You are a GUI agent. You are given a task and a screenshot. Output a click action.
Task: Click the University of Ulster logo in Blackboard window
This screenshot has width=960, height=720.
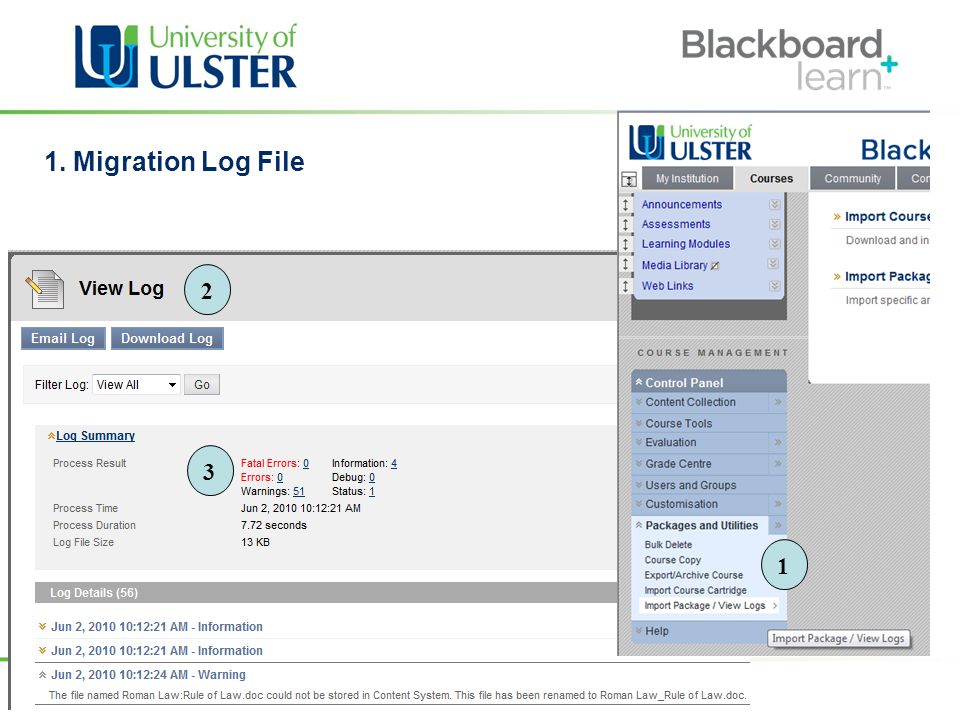(x=690, y=143)
